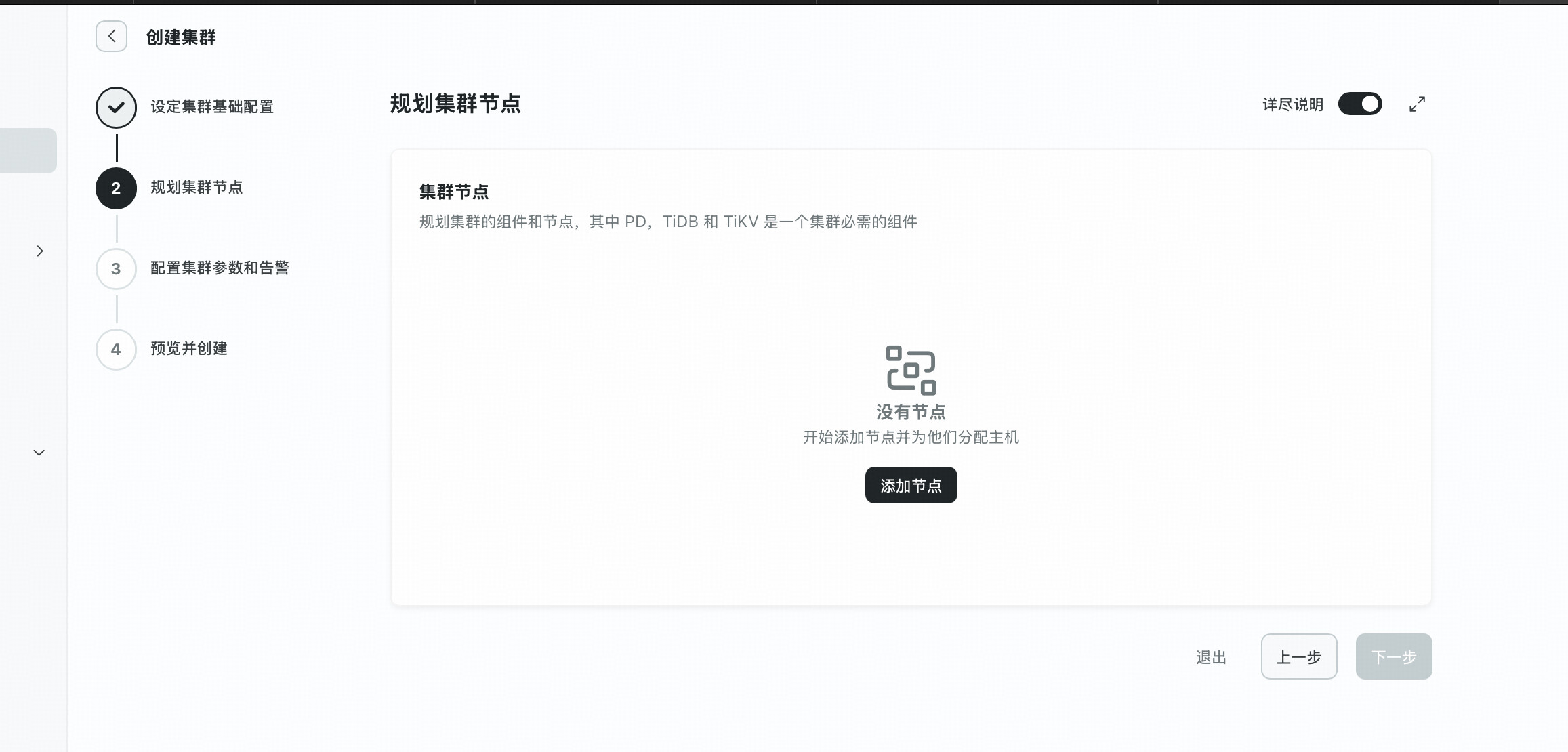Toggle the 详尽说明 switch off

coord(1359,104)
